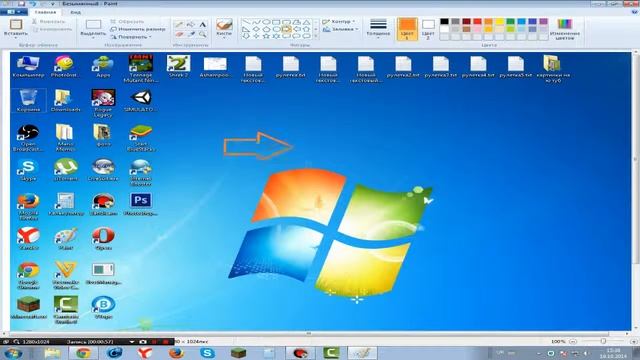Expand the Paste (Вставить) dropdown arrow
640x360 pixels.
16,38
